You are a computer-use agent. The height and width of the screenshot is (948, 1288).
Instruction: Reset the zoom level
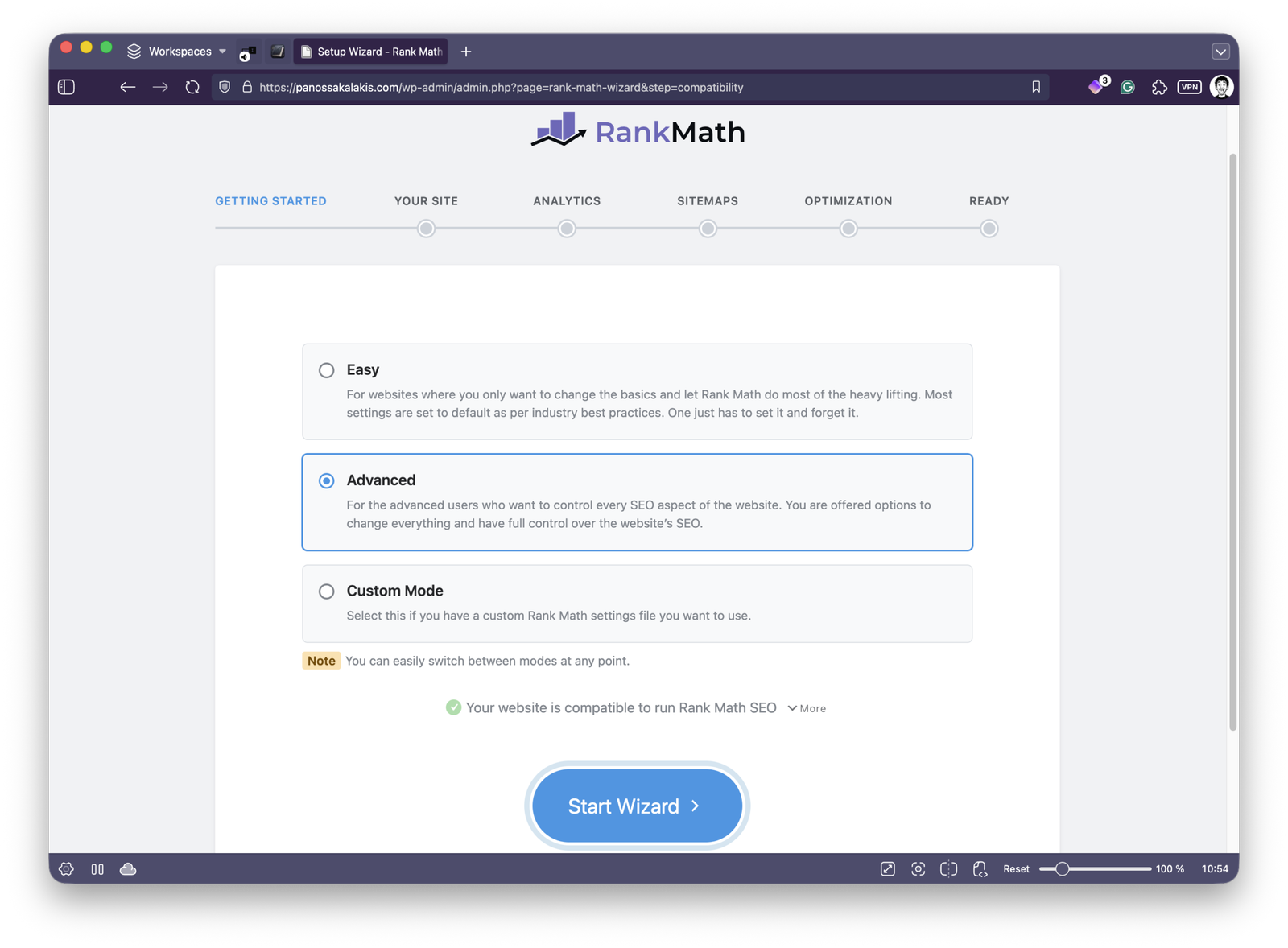click(1016, 869)
